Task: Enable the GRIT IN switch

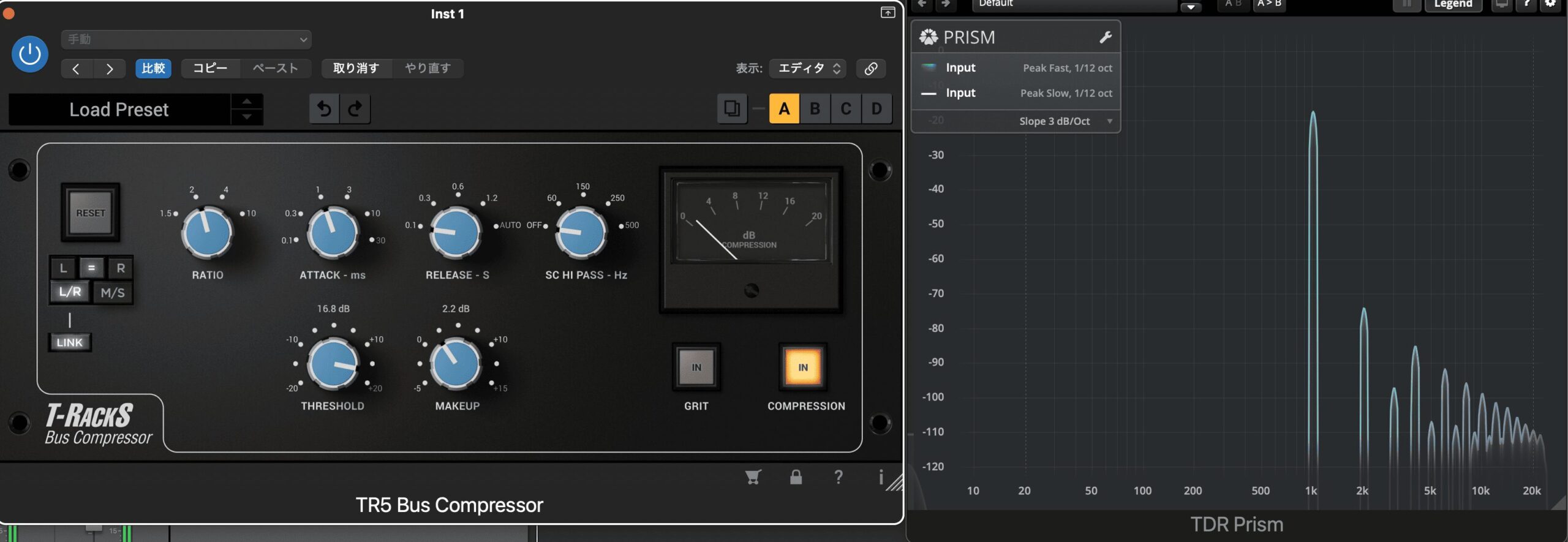Action: (x=696, y=367)
